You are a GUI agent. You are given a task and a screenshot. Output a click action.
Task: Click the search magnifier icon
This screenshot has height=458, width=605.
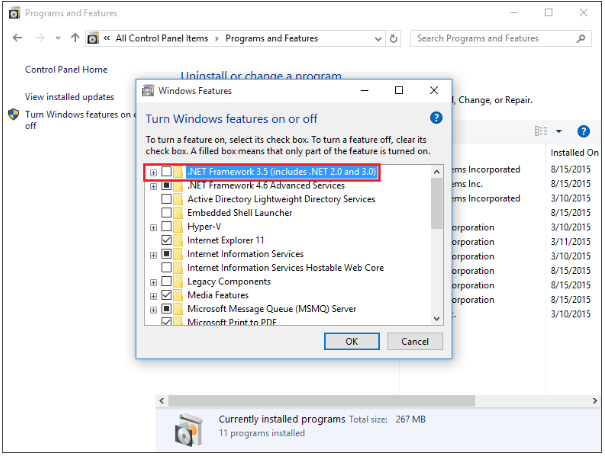[581, 39]
